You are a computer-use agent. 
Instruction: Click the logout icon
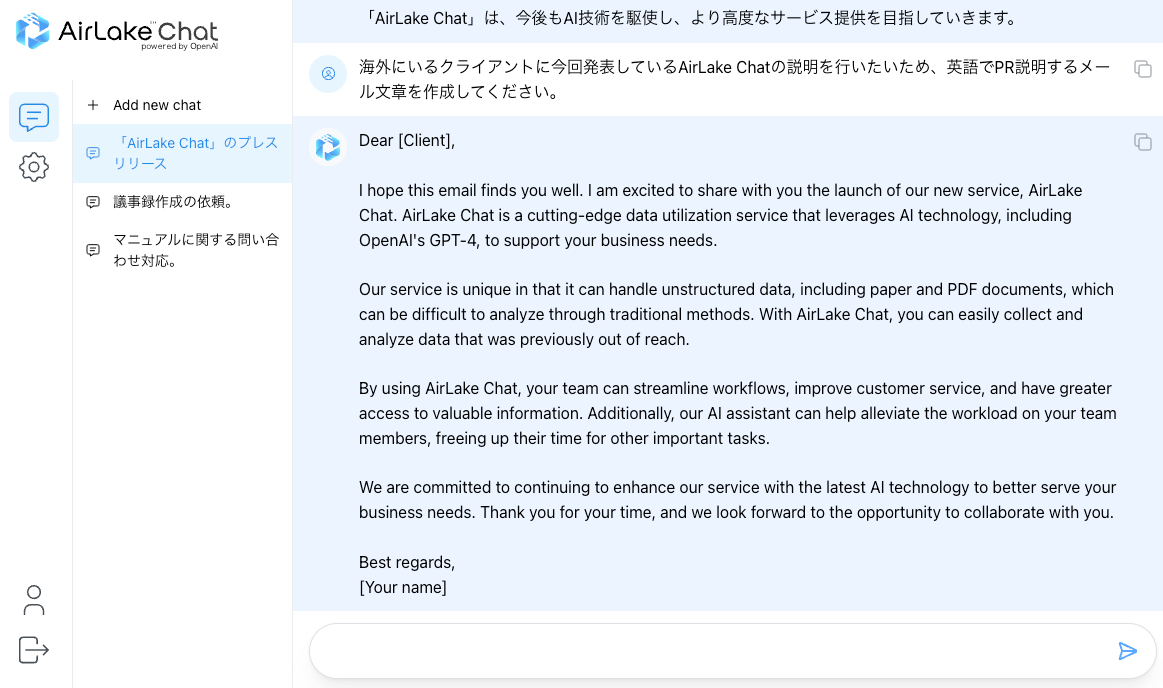coord(34,650)
